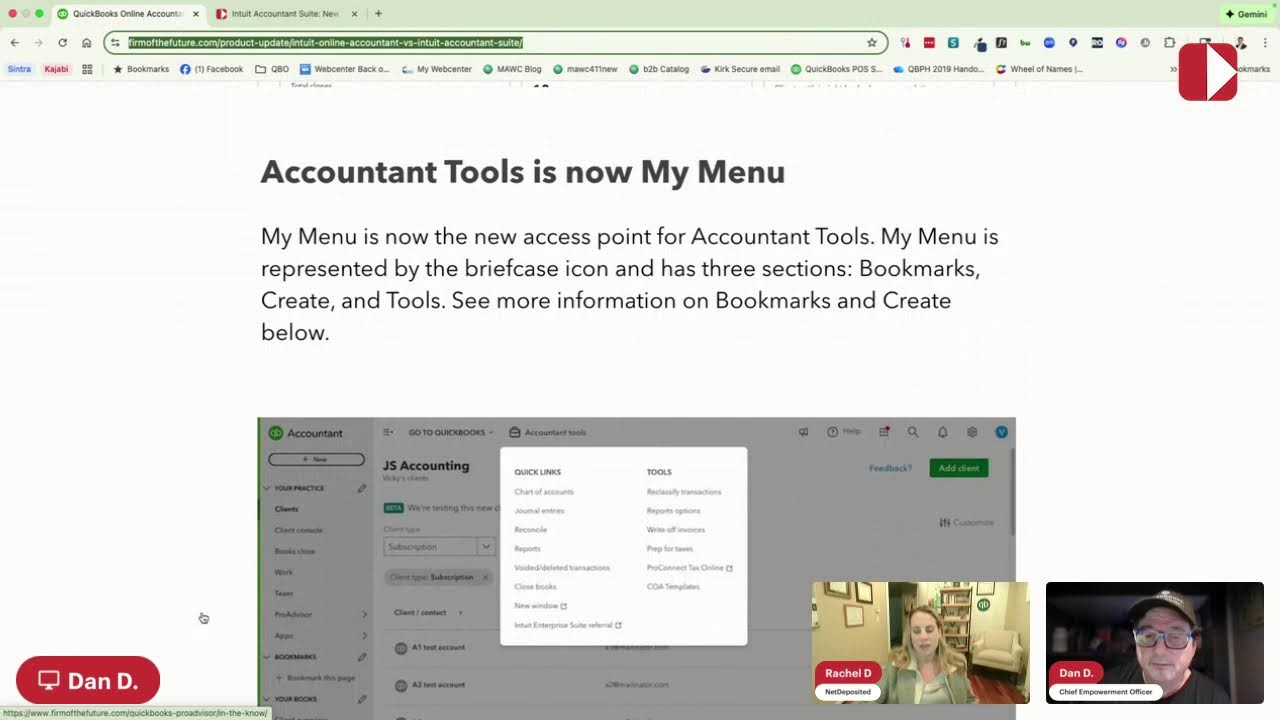The width and height of the screenshot is (1280, 720).
Task: Click the Customize button in clients list
Action: [x=967, y=523]
